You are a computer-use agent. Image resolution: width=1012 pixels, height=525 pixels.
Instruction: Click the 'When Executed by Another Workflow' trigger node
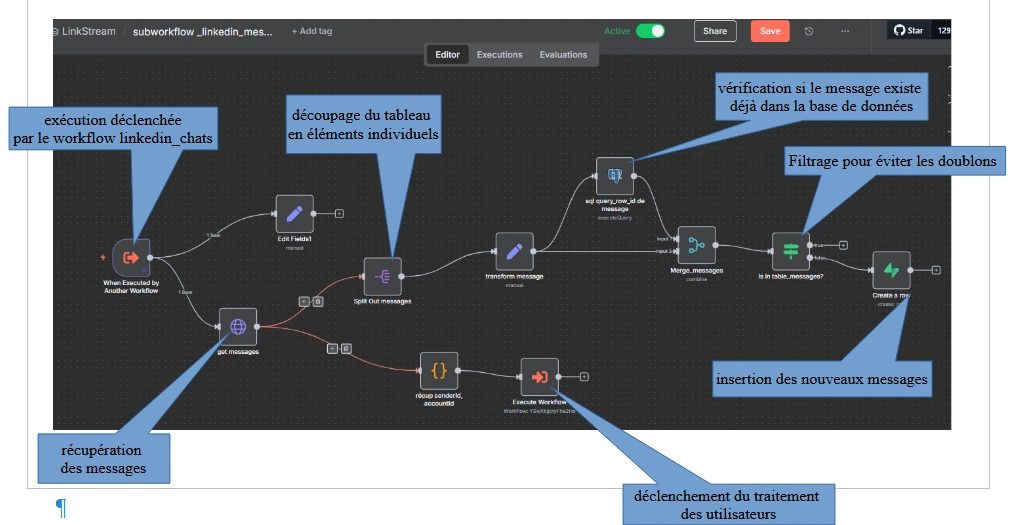pos(131,257)
